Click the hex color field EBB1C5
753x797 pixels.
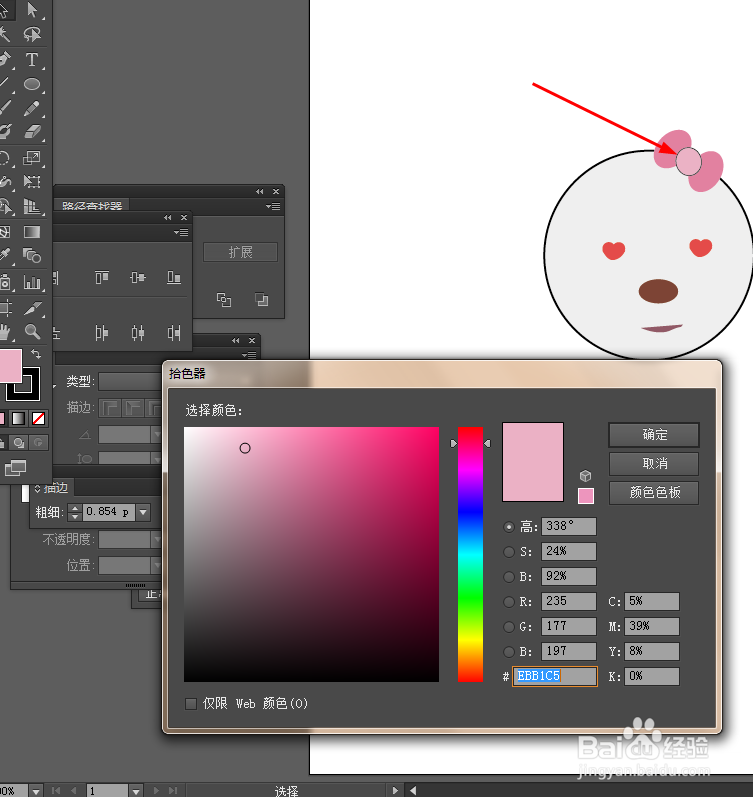pyautogui.click(x=555, y=676)
